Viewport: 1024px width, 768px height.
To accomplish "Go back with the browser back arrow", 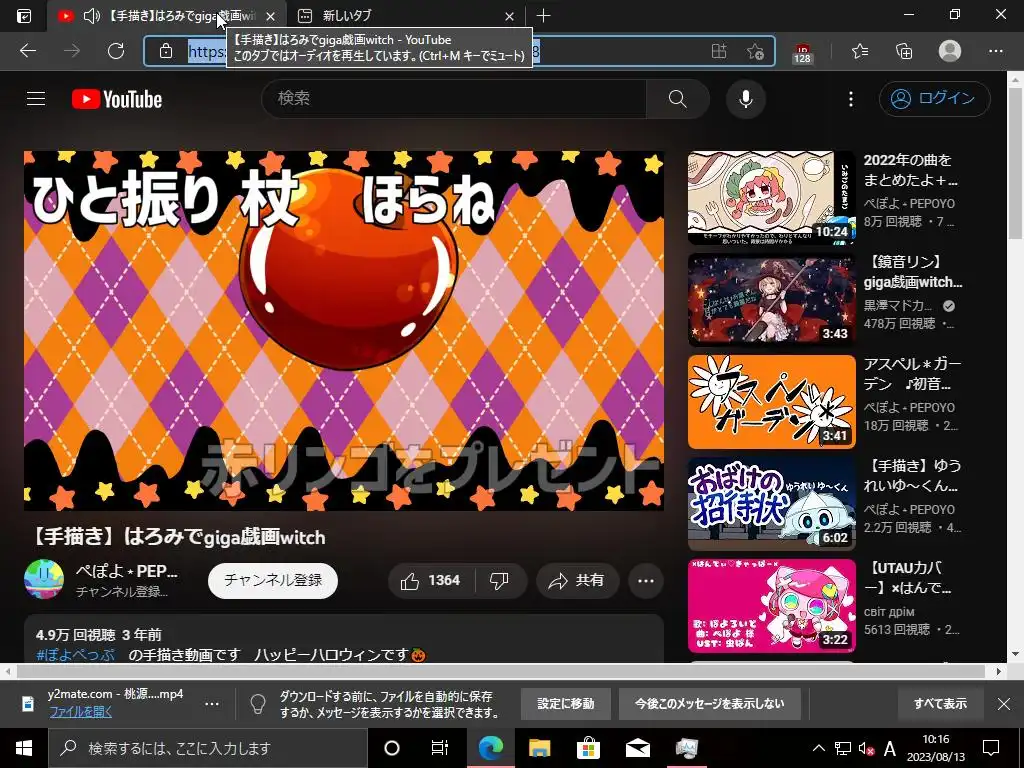I will (28, 51).
